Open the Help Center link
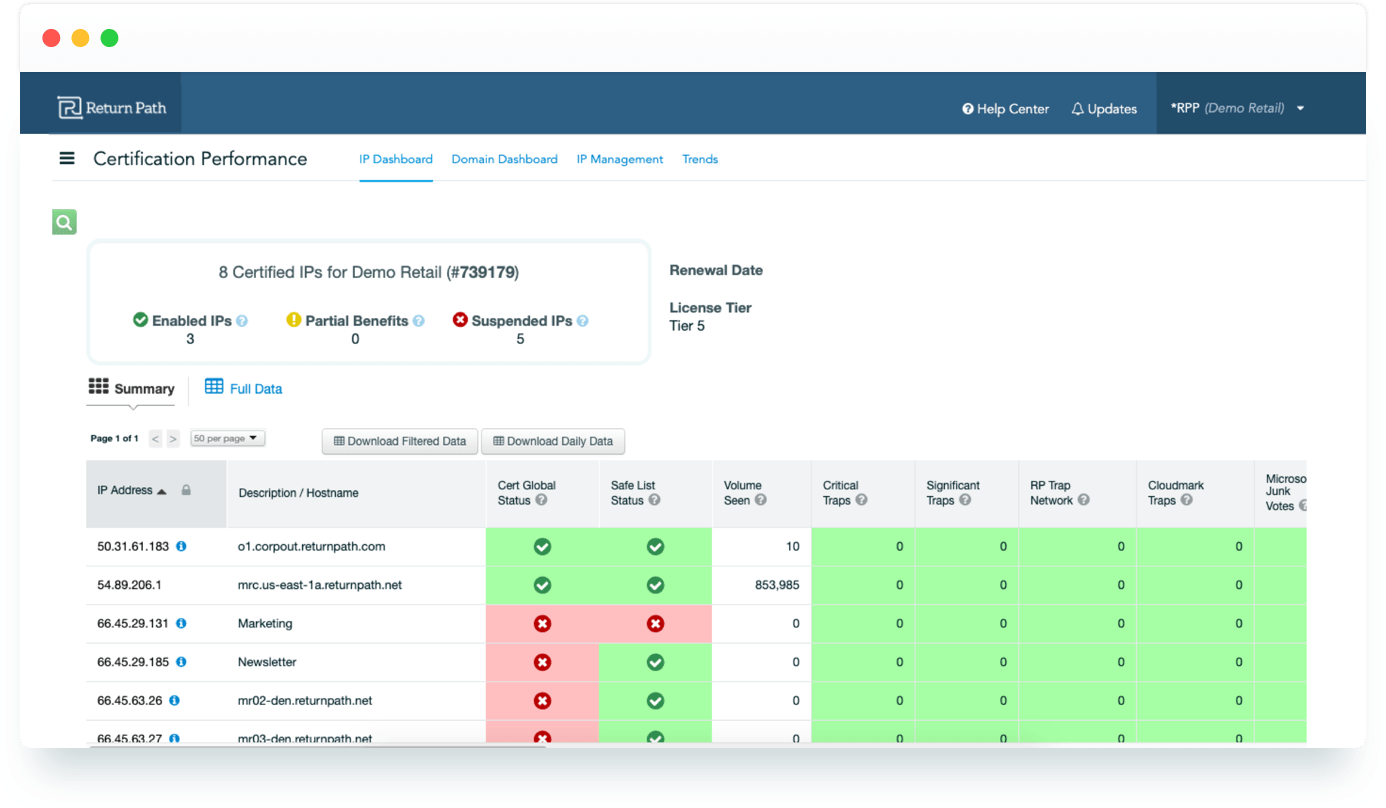Viewport: 1386px width, 808px height. tap(1006, 109)
